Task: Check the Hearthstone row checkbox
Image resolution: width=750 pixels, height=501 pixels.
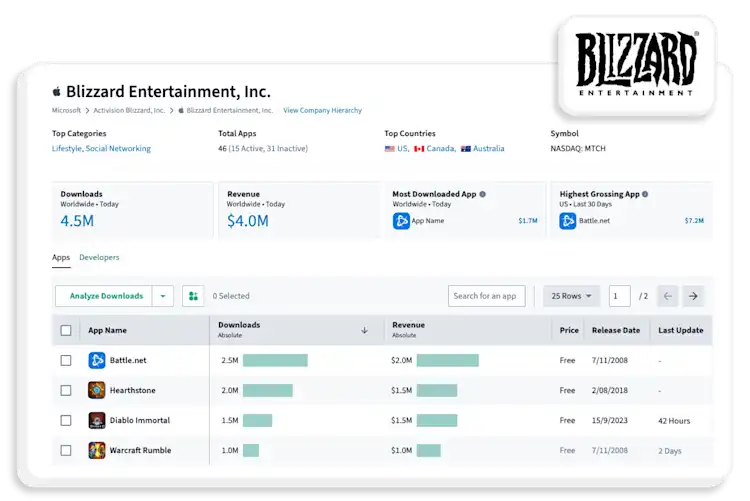Action: tap(66, 390)
